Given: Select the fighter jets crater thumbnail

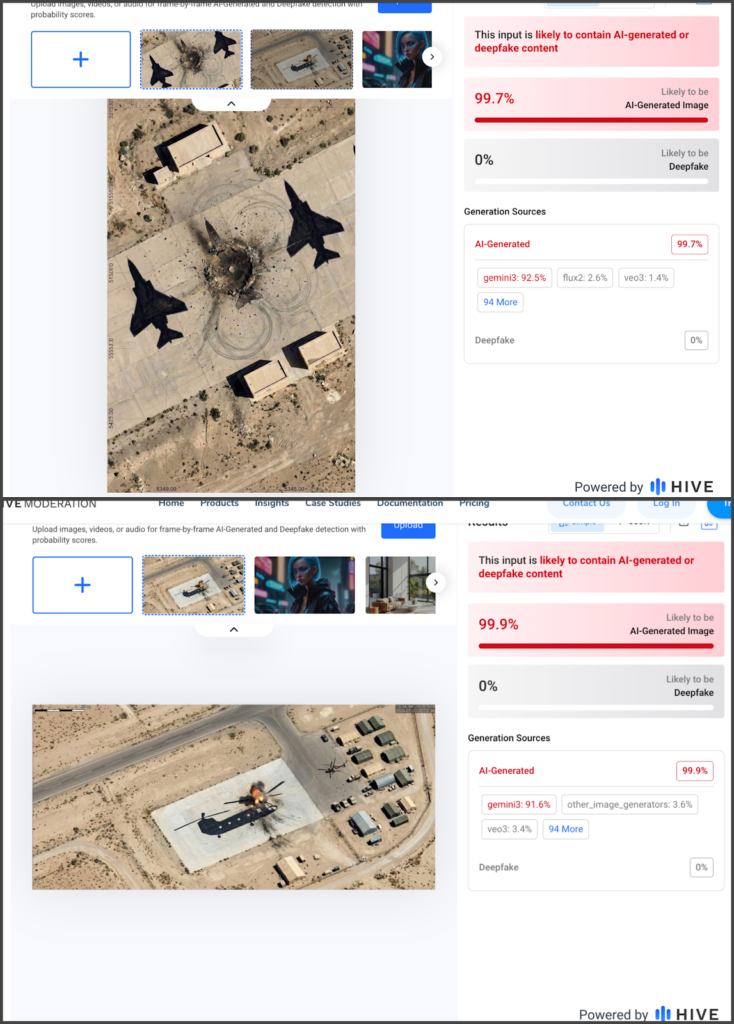Looking at the screenshot, I should [191, 59].
